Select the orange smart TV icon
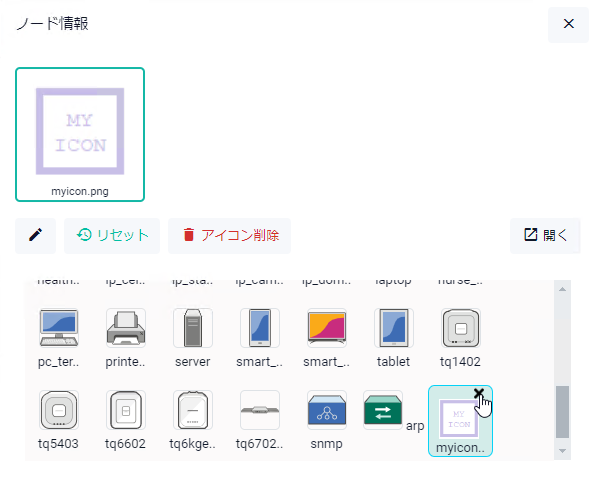594x478 pixels. 327,328
